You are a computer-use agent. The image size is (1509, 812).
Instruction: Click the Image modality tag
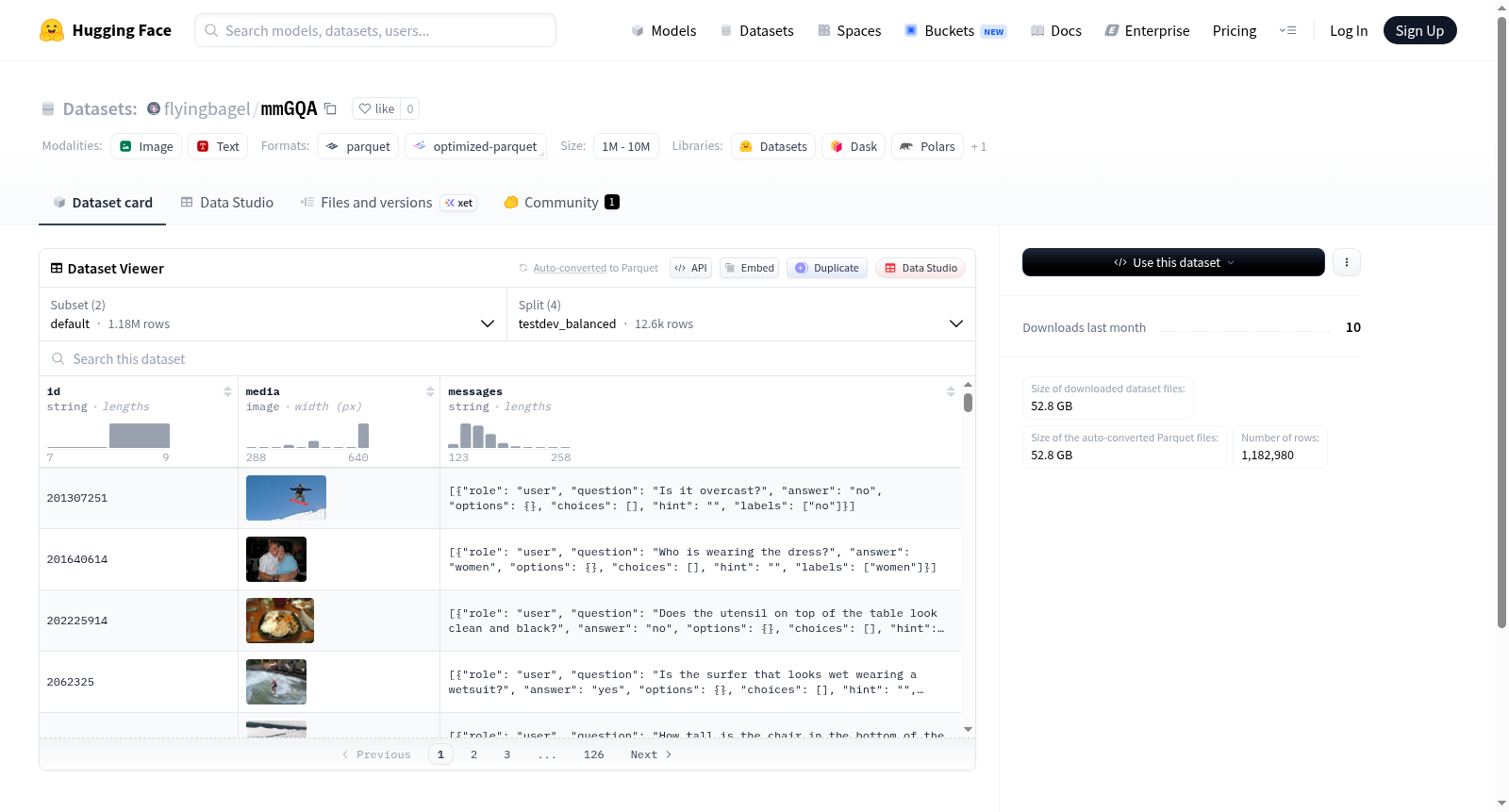point(146,146)
